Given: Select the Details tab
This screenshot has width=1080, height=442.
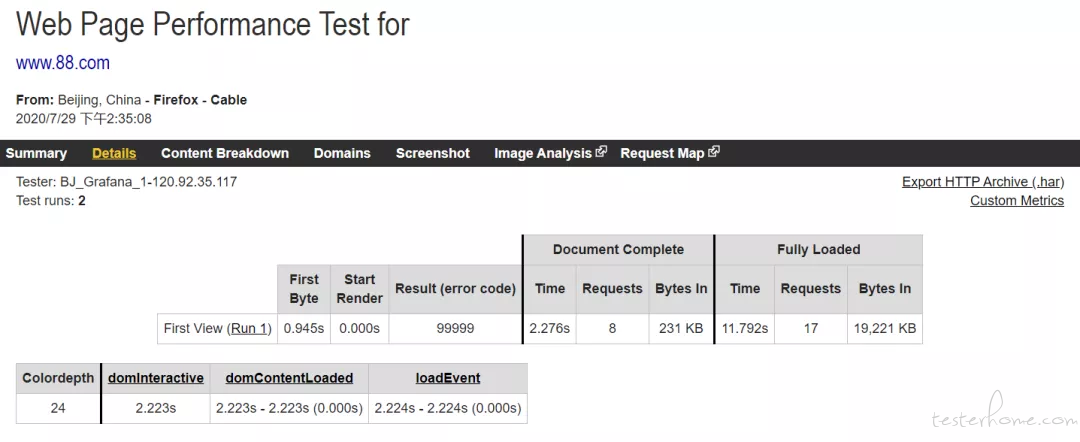Looking at the screenshot, I should click(x=114, y=154).
